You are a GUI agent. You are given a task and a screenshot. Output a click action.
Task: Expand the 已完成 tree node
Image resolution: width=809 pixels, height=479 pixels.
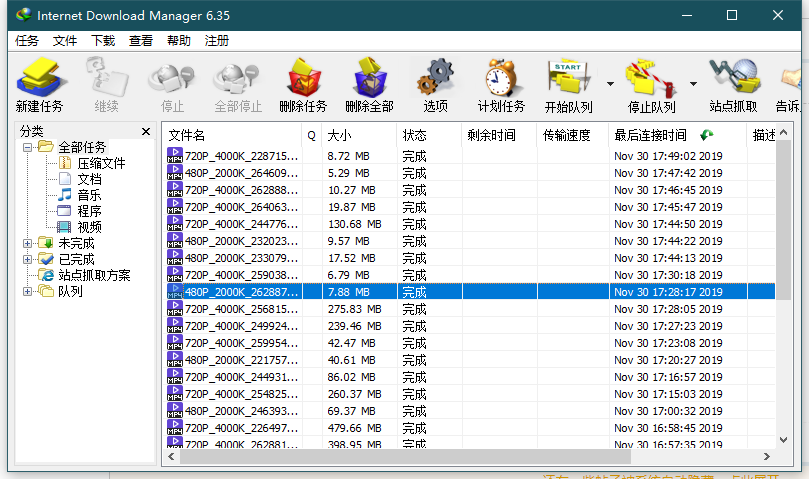click(x=27, y=259)
